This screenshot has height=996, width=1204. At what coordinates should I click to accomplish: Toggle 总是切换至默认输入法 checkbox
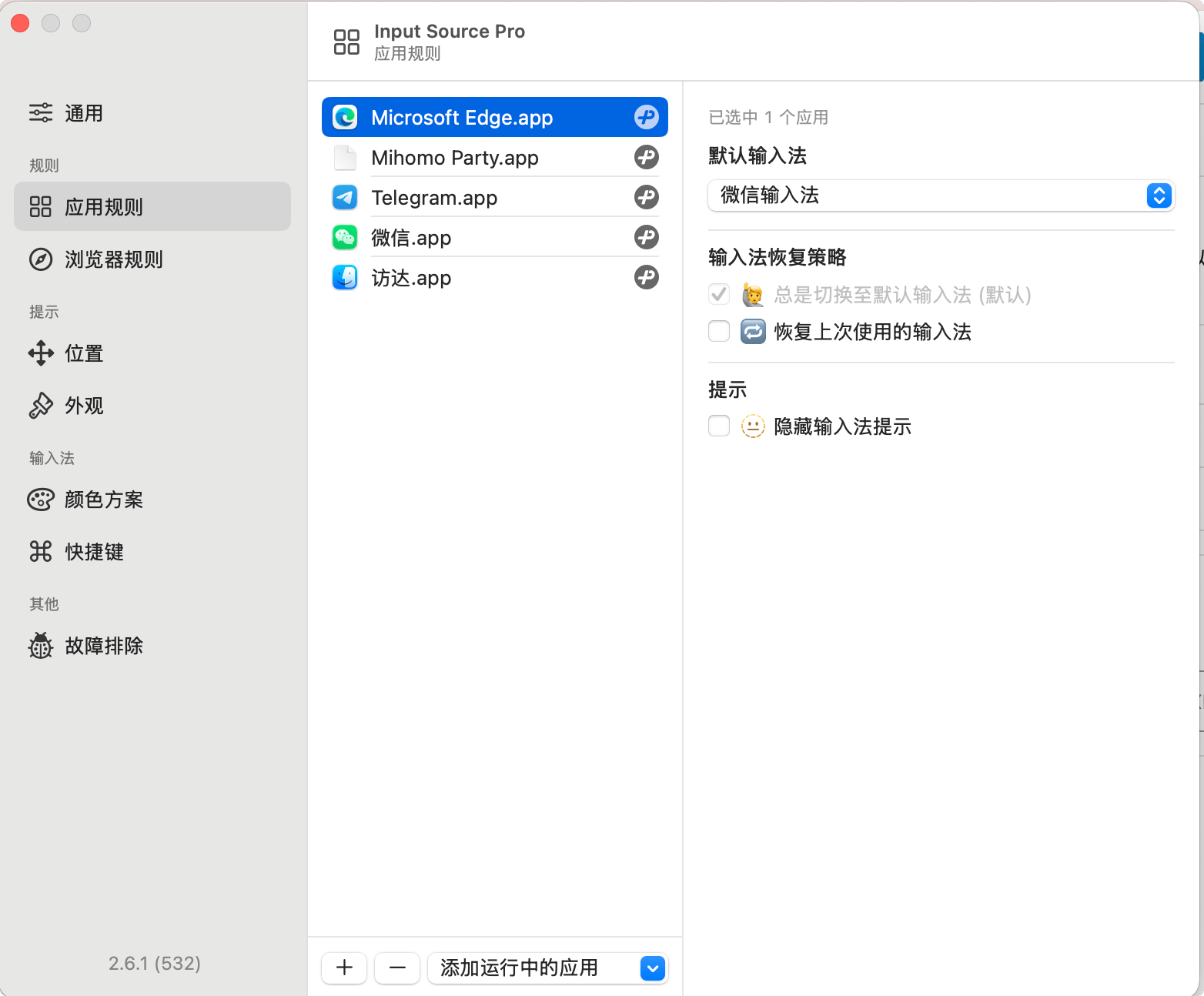coord(719,295)
